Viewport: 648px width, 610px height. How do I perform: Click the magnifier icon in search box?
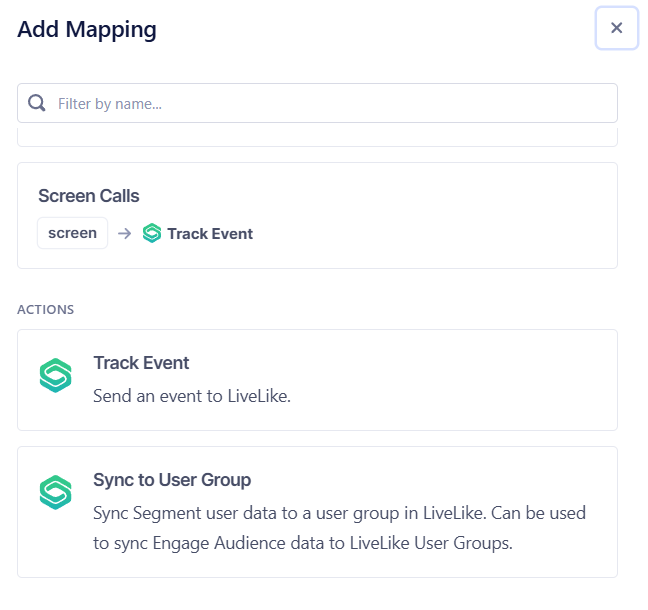click(37, 103)
